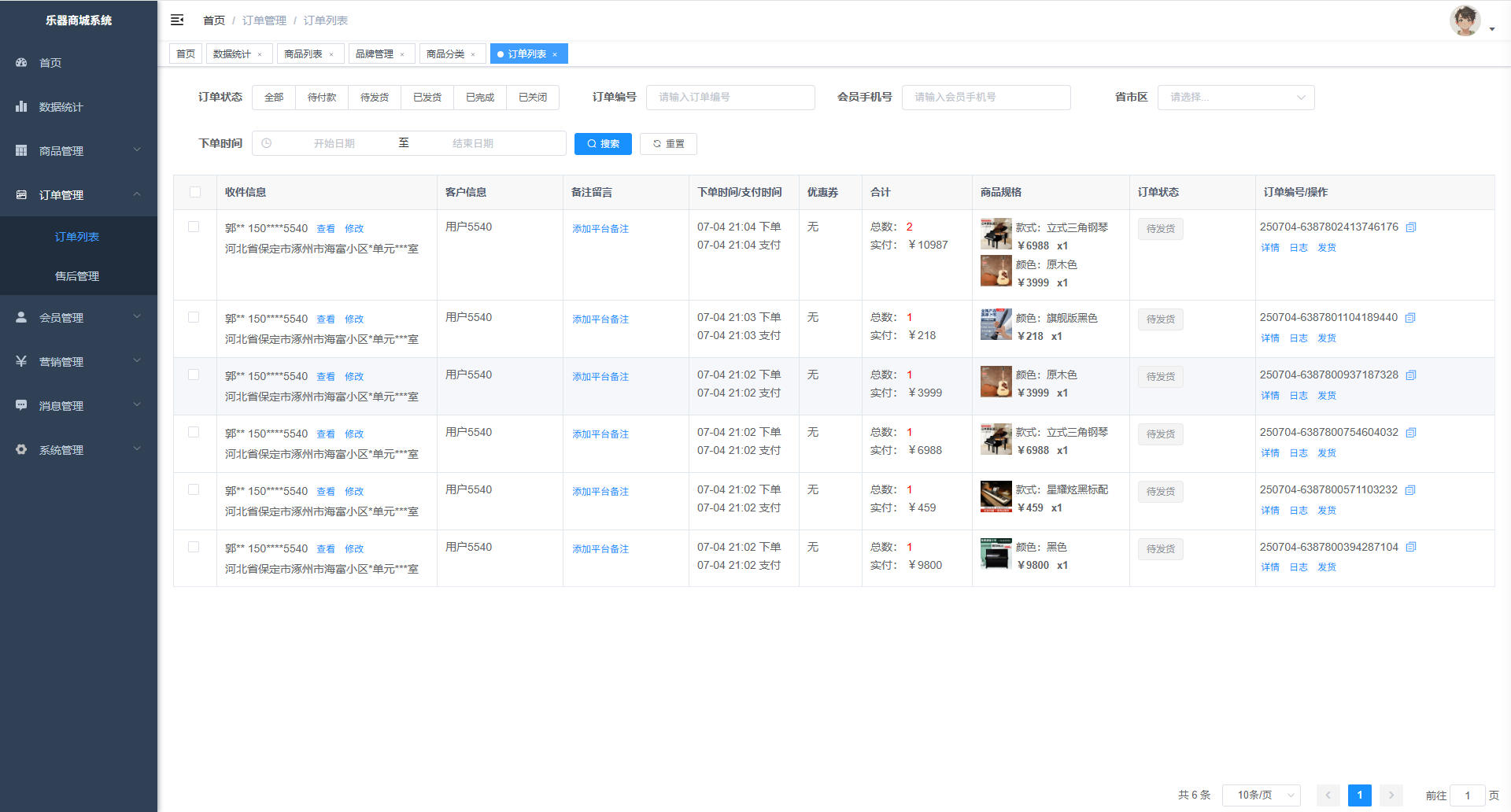The width and height of the screenshot is (1511, 812).
Task: Select the checkbox for the ¥9800 order
Action: (194, 548)
